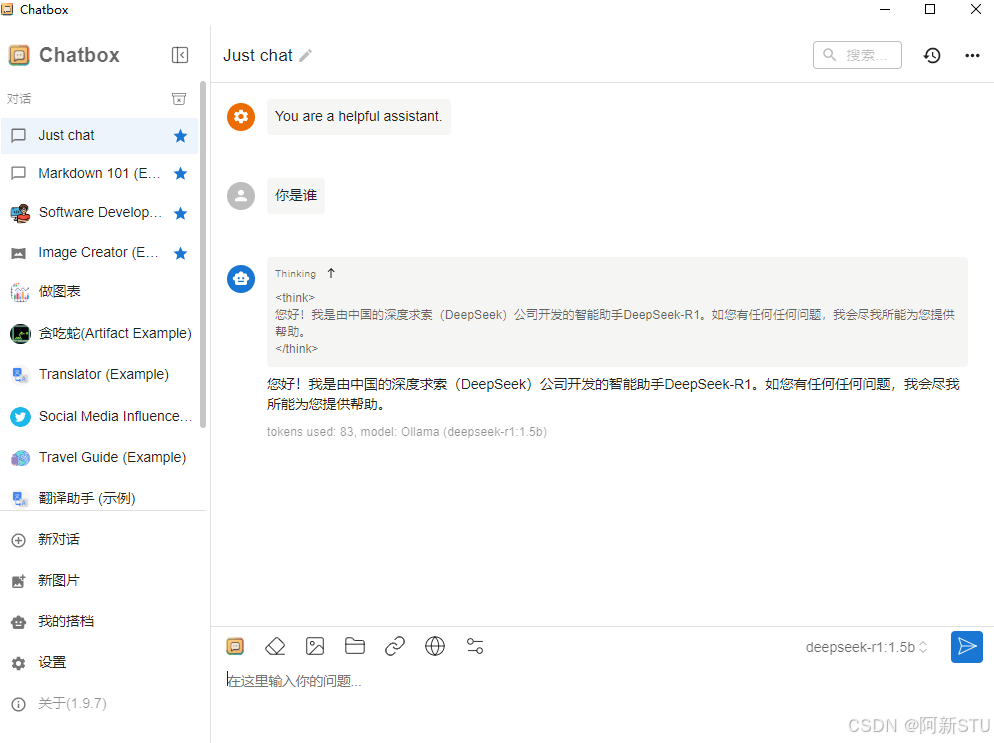Open the Image Creator conversation
The width and height of the screenshot is (994, 743).
point(100,253)
